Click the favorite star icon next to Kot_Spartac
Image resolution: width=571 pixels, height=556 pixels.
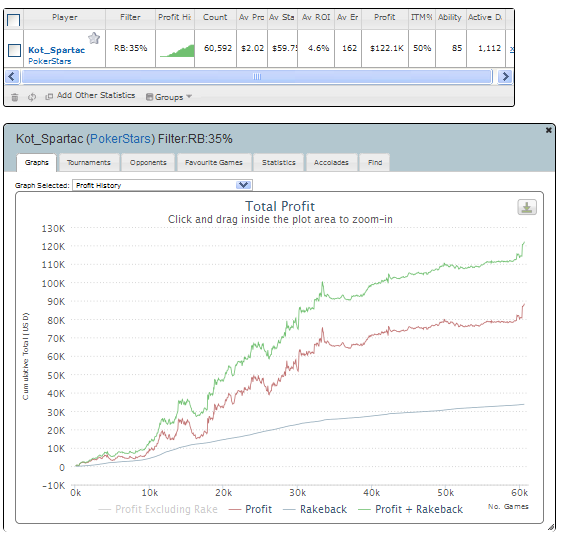click(94, 38)
